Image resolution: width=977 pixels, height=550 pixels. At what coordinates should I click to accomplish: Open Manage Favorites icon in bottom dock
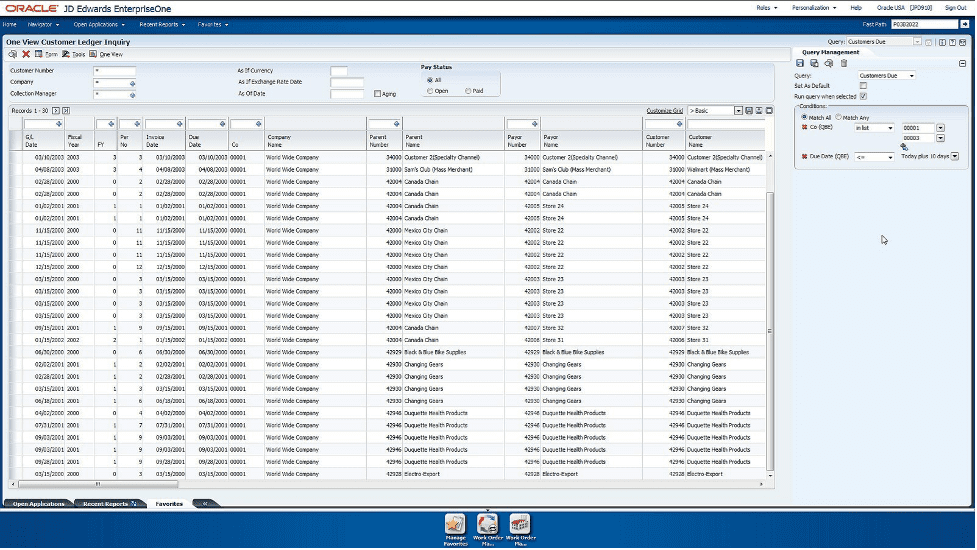pos(455,527)
